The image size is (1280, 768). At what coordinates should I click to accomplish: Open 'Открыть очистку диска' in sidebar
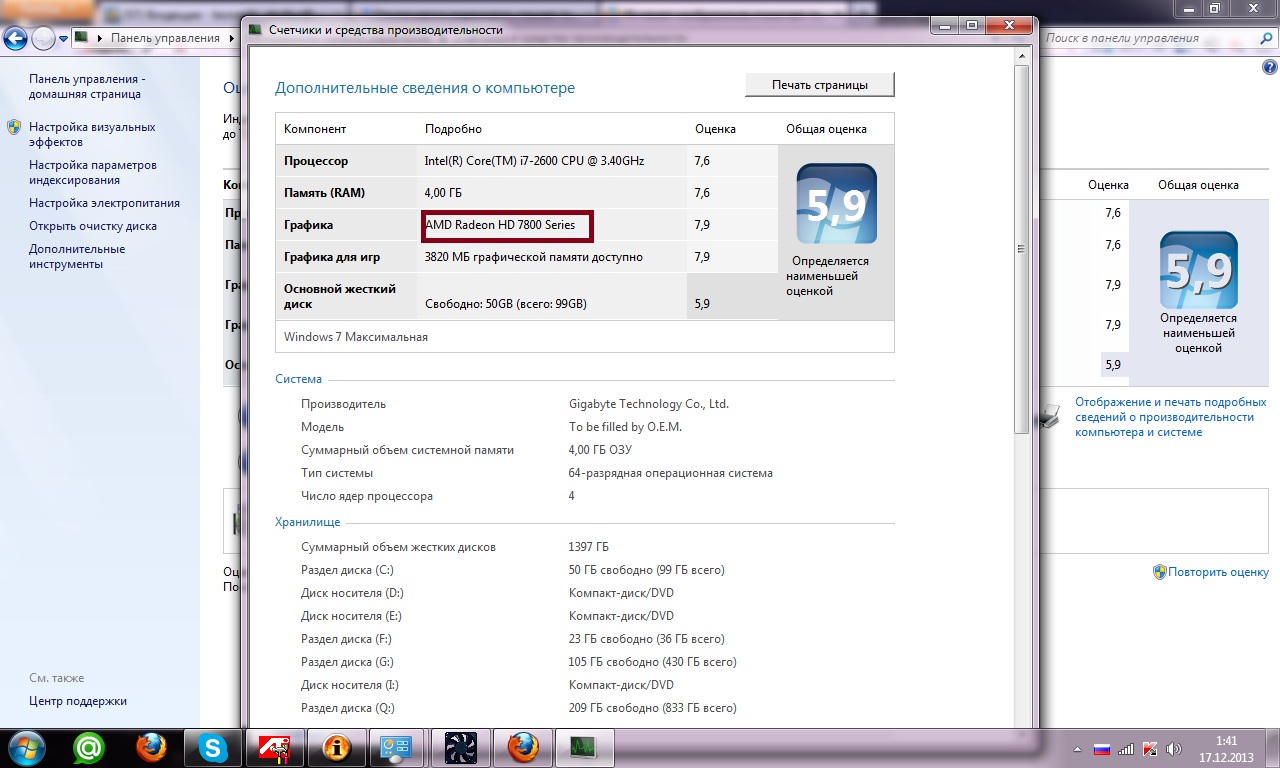pyautogui.click(x=92, y=226)
